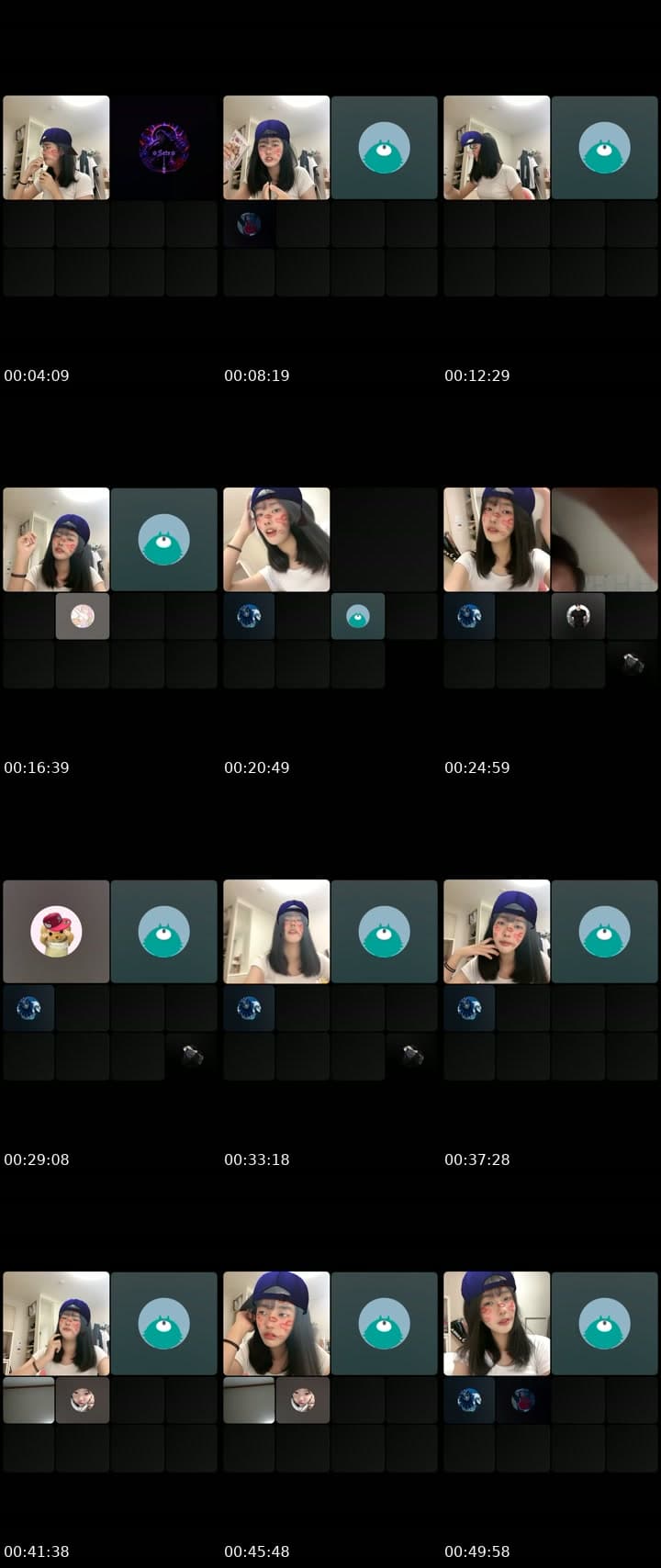Click the small blue avatar at 00:20:49

249,616
